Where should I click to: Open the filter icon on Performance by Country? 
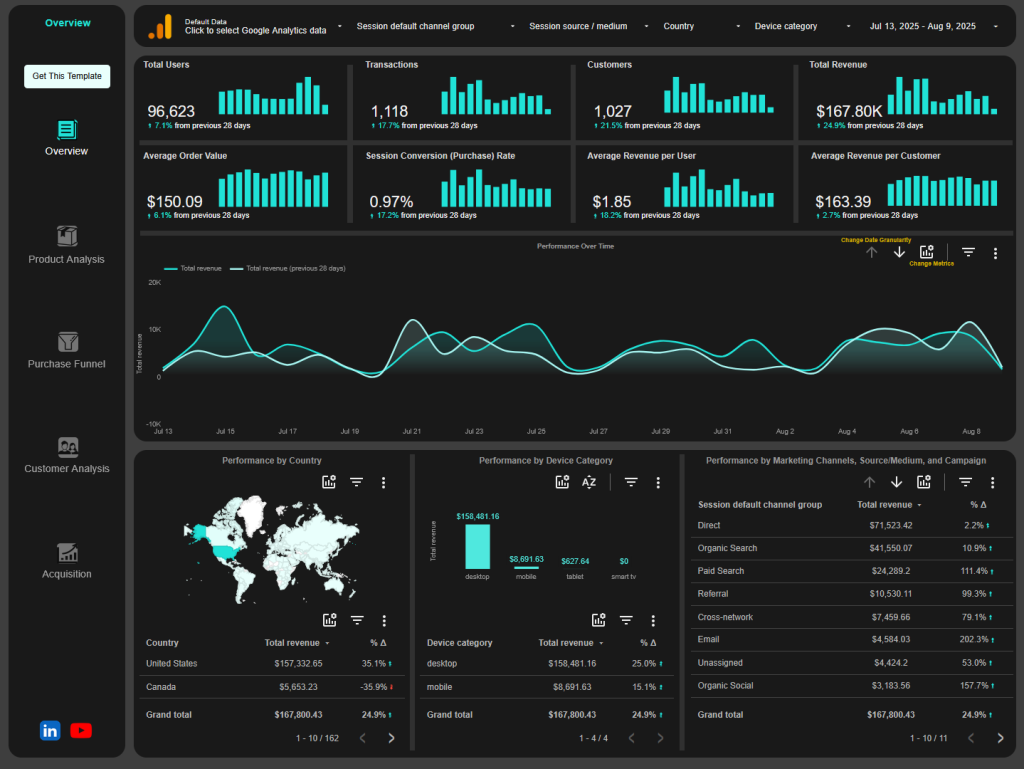356,481
